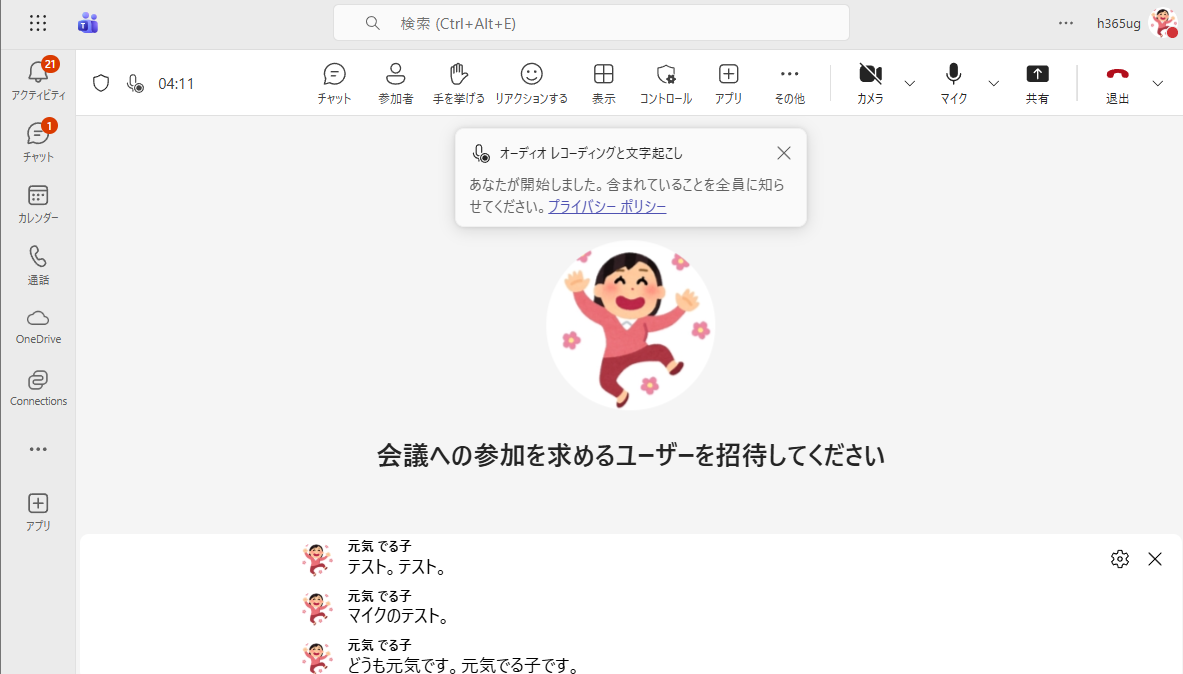The height and width of the screenshot is (674, 1183).
Task: Turn on the camera
Action: pyautogui.click(x=870, y=83)
